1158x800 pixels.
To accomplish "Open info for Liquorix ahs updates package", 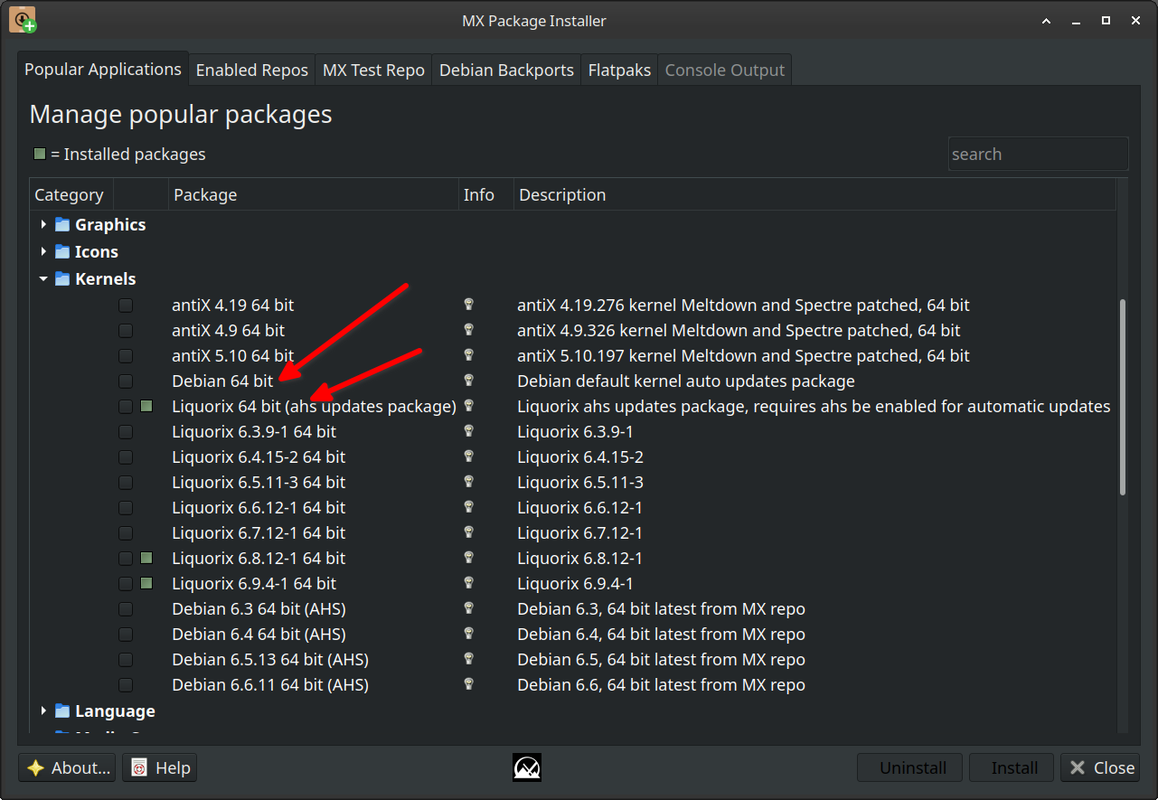I will [x=468, y=406].
